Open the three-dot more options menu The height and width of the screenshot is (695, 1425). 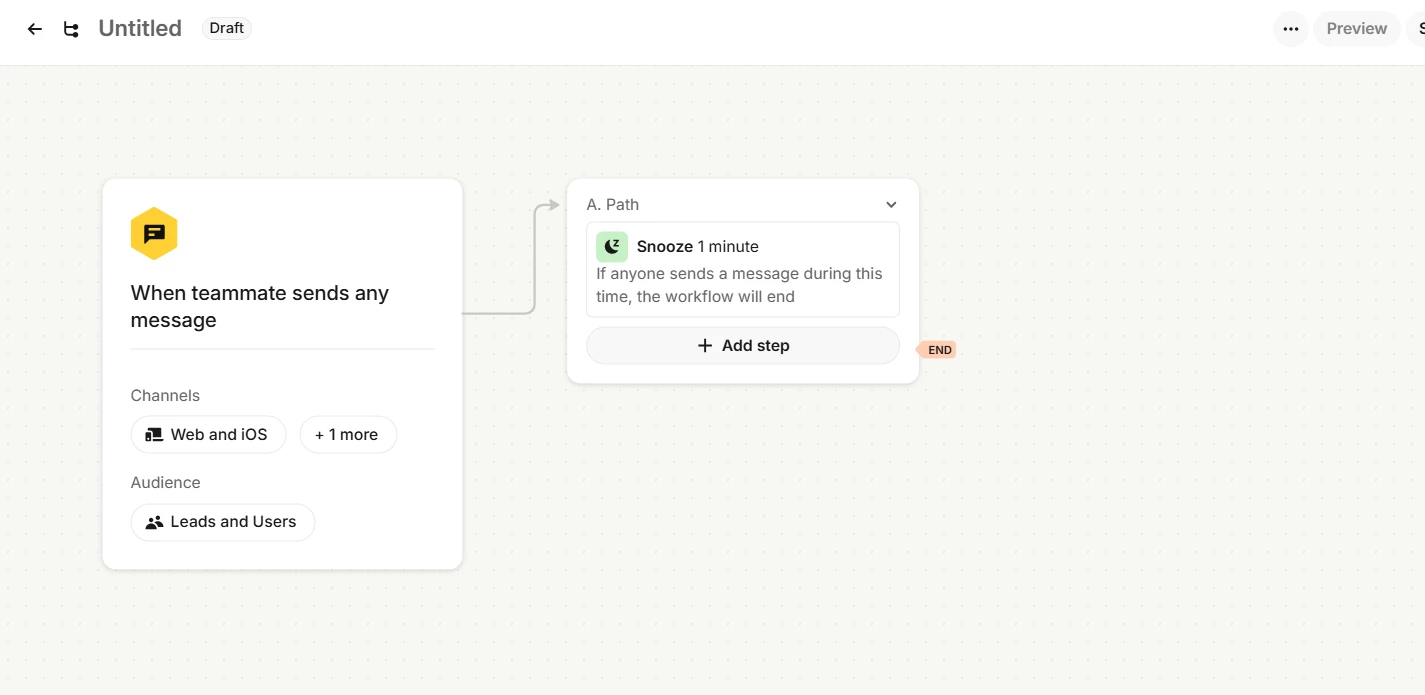(1290, 29)
